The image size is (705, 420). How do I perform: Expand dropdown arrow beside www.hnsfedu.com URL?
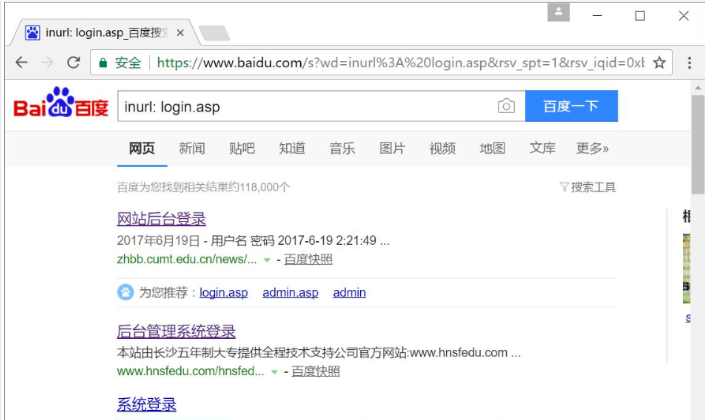274,372
